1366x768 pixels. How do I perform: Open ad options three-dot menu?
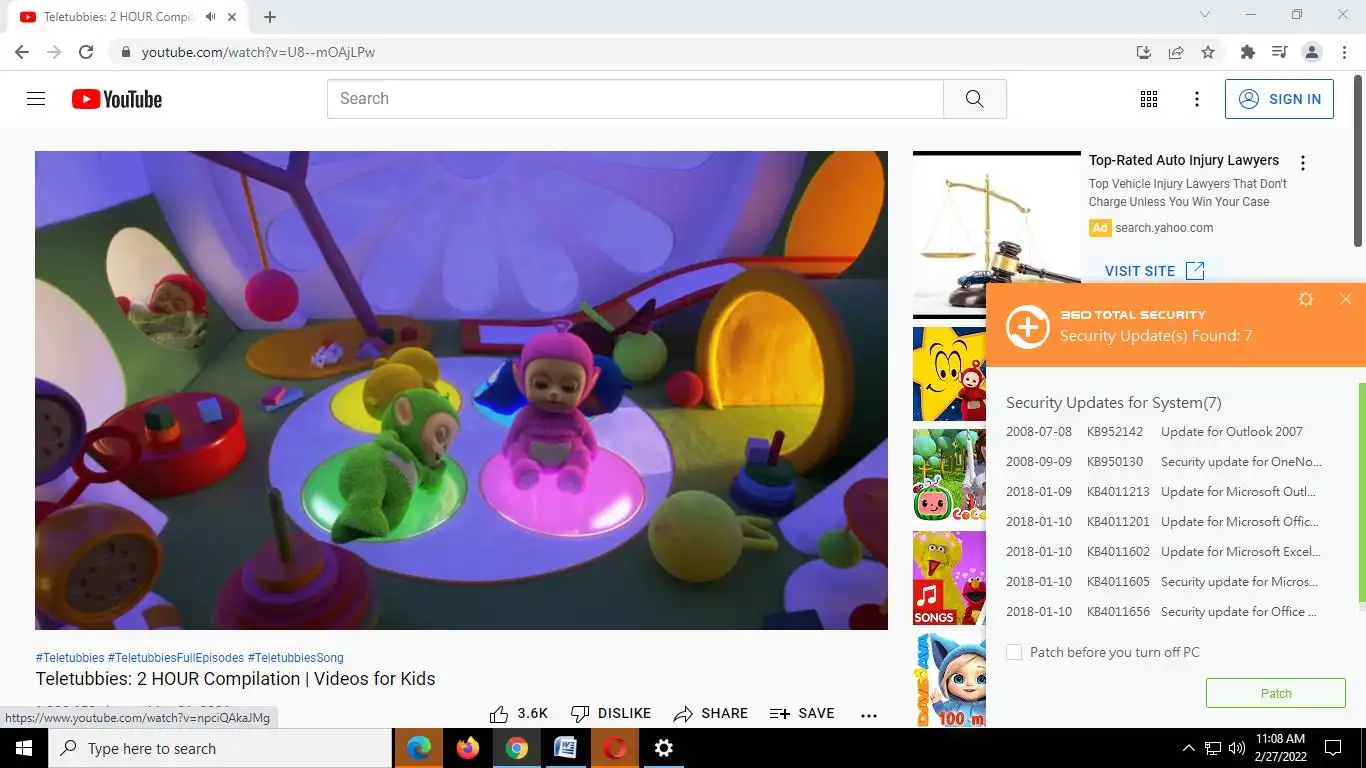tap(1302, 163)
